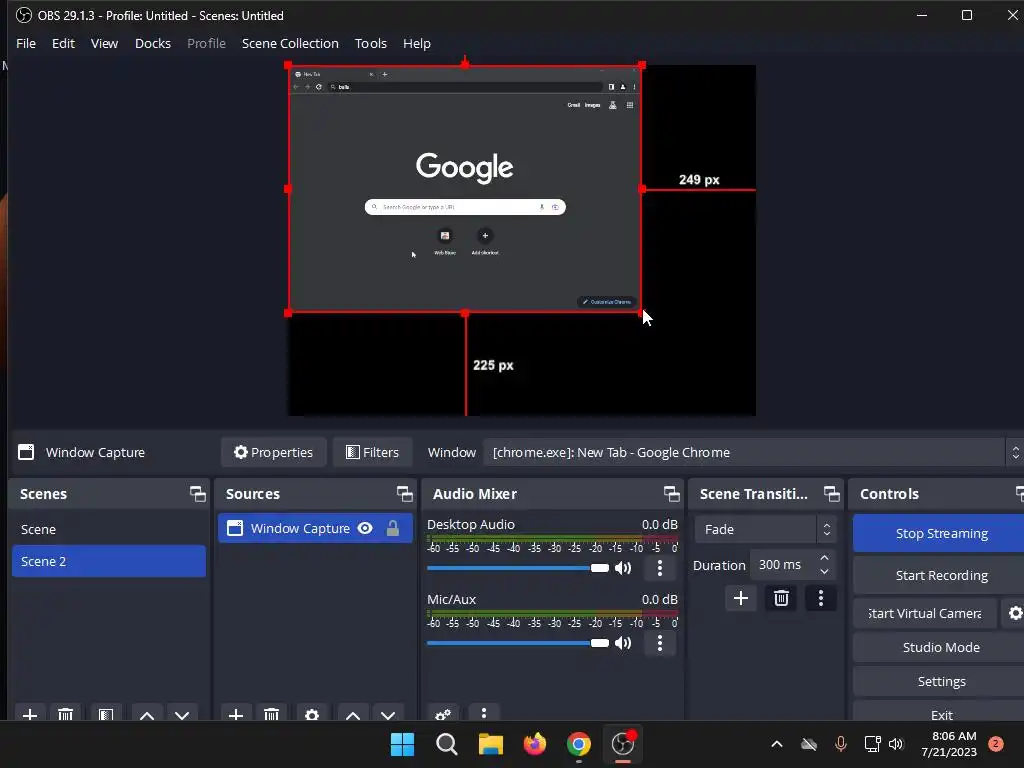Screen dimensions: 1024x768
Task: Open the File menu
Action: tap(26, 43)
